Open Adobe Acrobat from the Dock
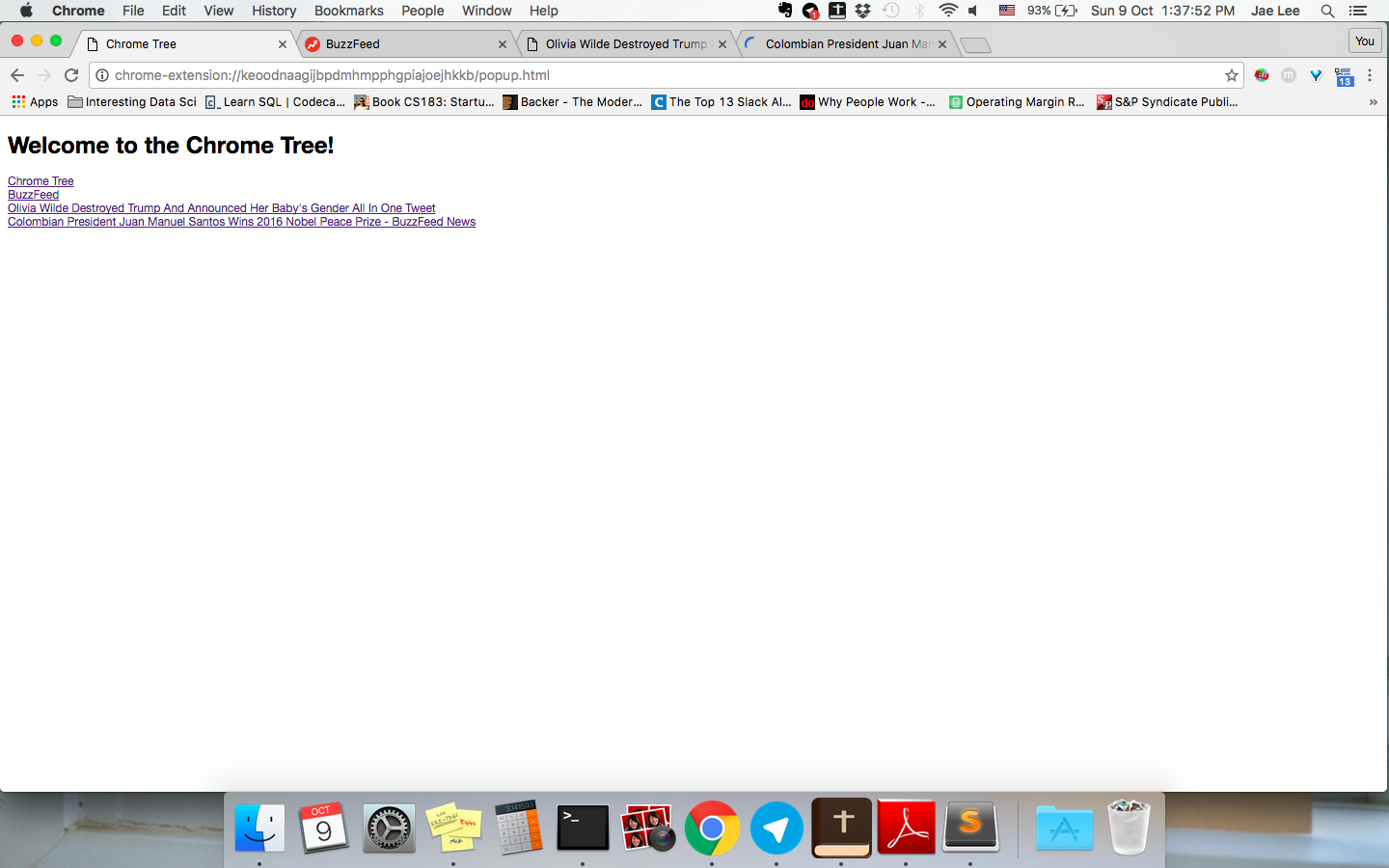This screenshot has height=868, width=1389. (x=906, y=827)
